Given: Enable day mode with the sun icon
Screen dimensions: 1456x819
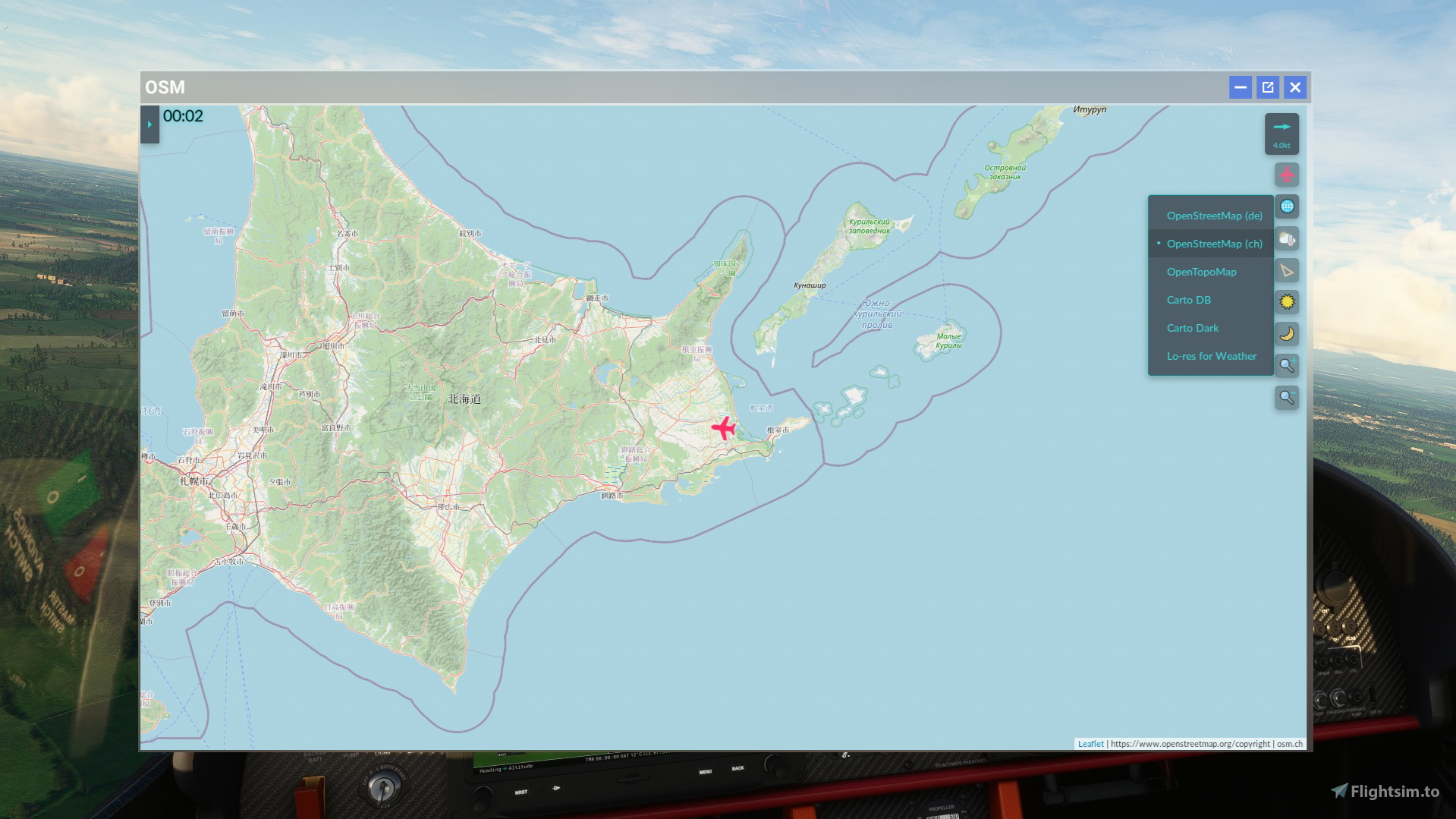Looking at the screenshot, I should pos(1288,302).
